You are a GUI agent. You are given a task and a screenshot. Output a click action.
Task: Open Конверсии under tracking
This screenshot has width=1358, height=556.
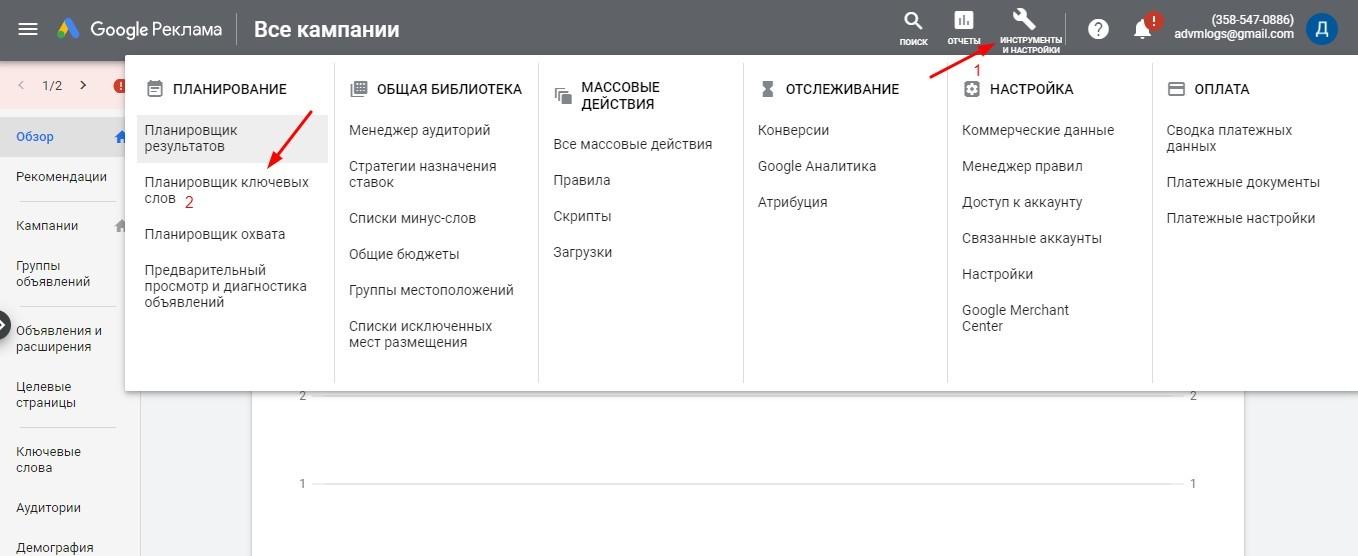click(x=793, y=130)
